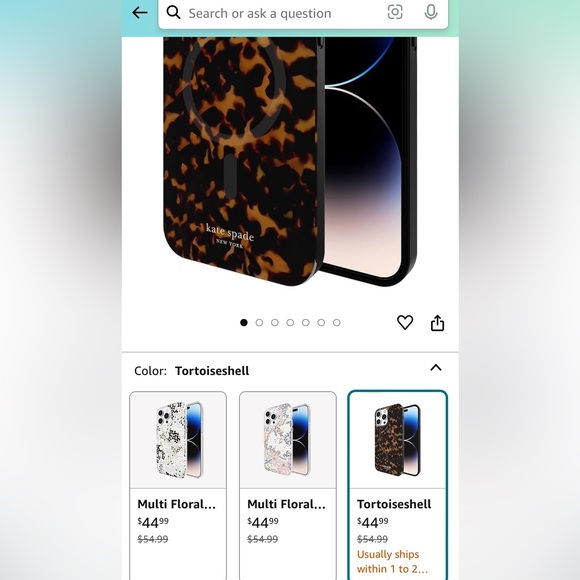580x580 pixels.
Task: Select the second Multi Floral color option
Action: pyautogui.click(x=288, y=485)
